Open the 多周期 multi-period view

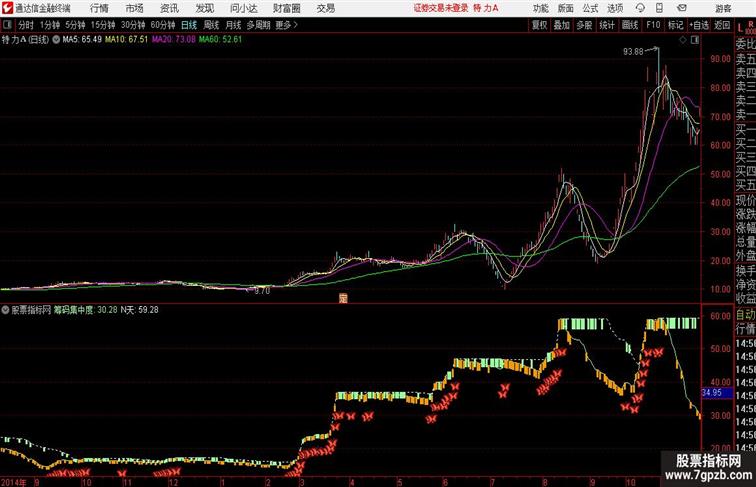pyautogui.click(x=258, y=25)
